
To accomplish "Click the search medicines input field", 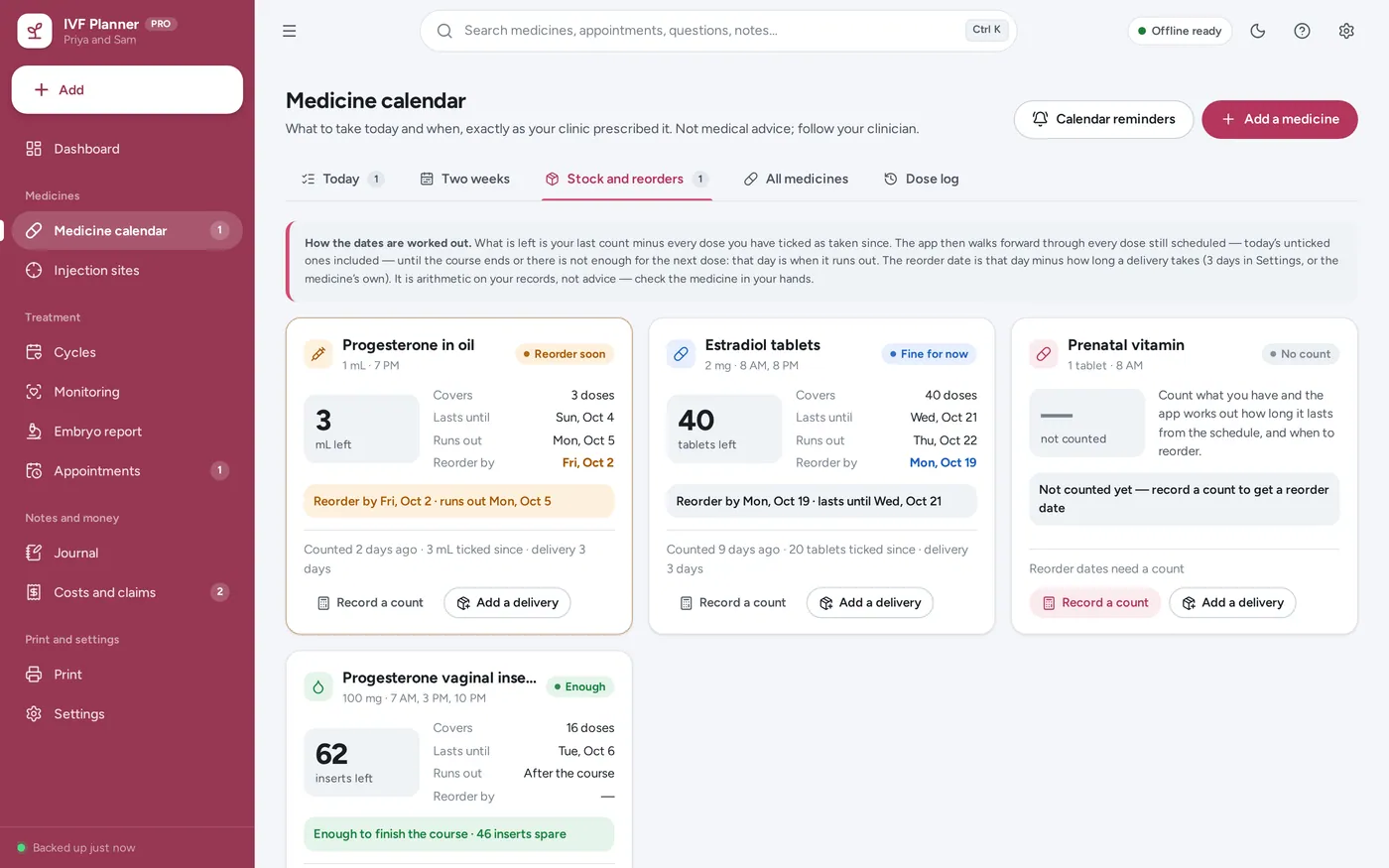I will (718, 31).
